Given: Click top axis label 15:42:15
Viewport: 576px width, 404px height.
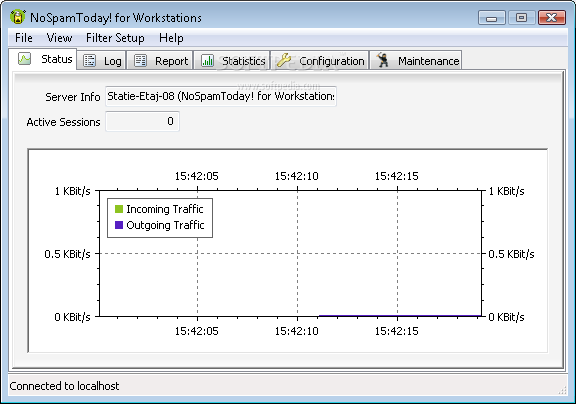Looking at the screenshot, I should click(396, 176).
